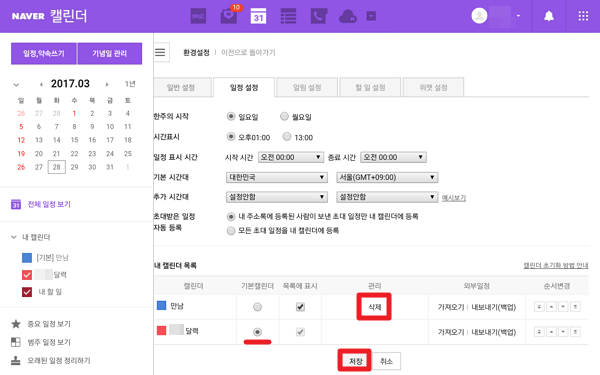Viewport: 600px width, 375px height.
Task: Open 서울(GMT+09:00) timezone dropdown
Action: (x=387, y=177)
